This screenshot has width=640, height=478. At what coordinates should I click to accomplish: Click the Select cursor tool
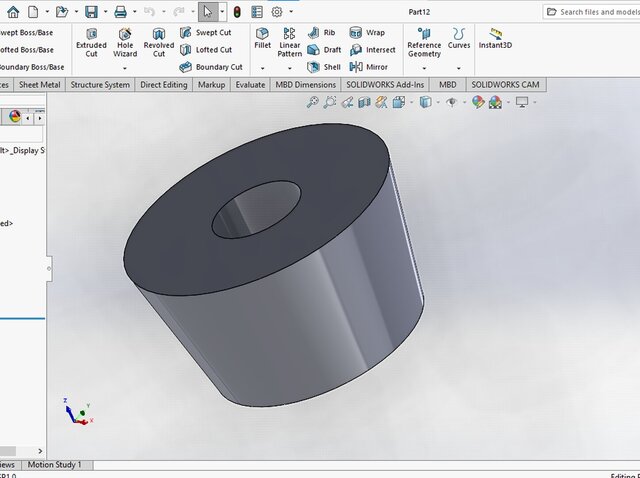[208, 12]
